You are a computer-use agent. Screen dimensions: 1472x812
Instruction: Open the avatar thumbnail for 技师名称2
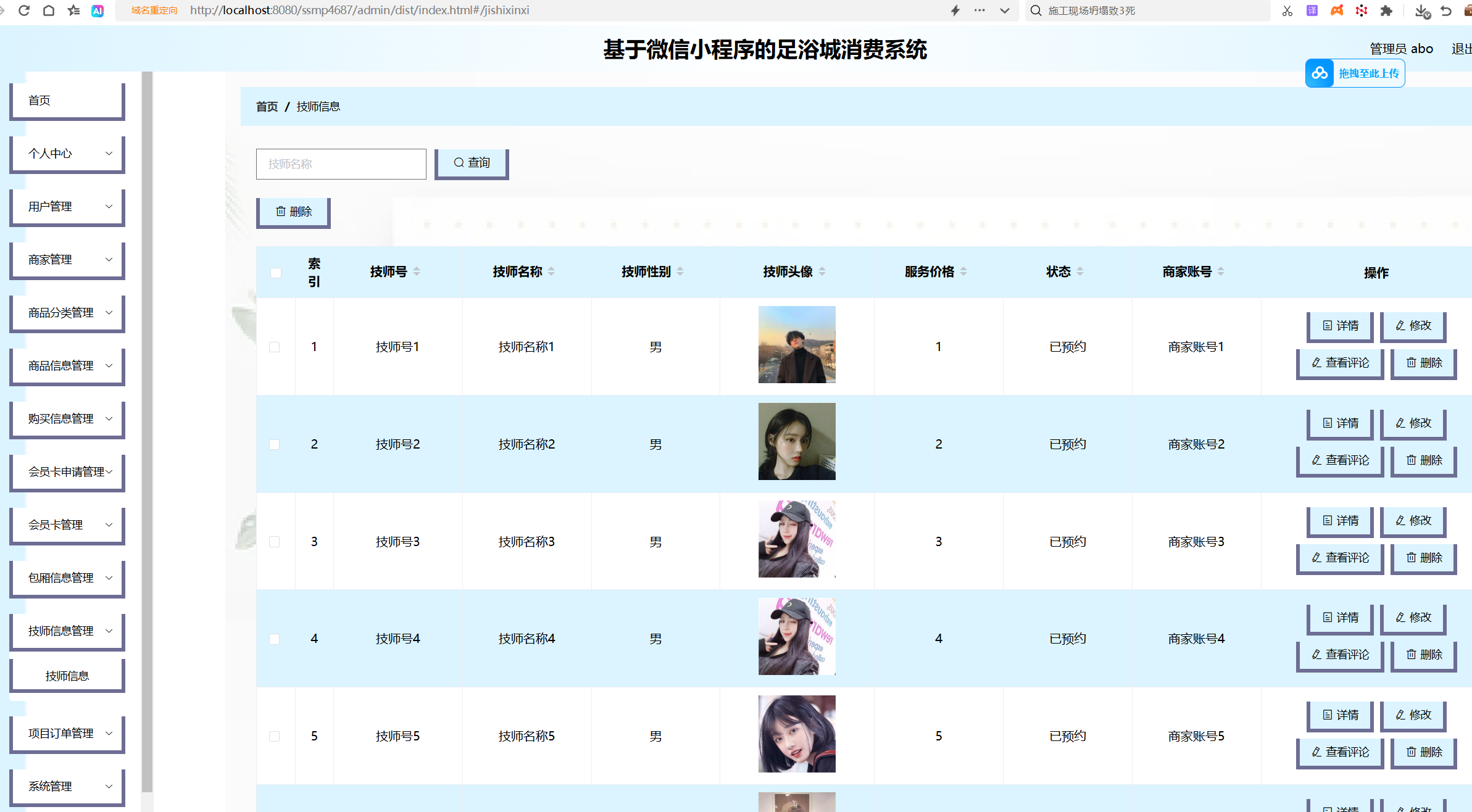[x=797, y=442]
